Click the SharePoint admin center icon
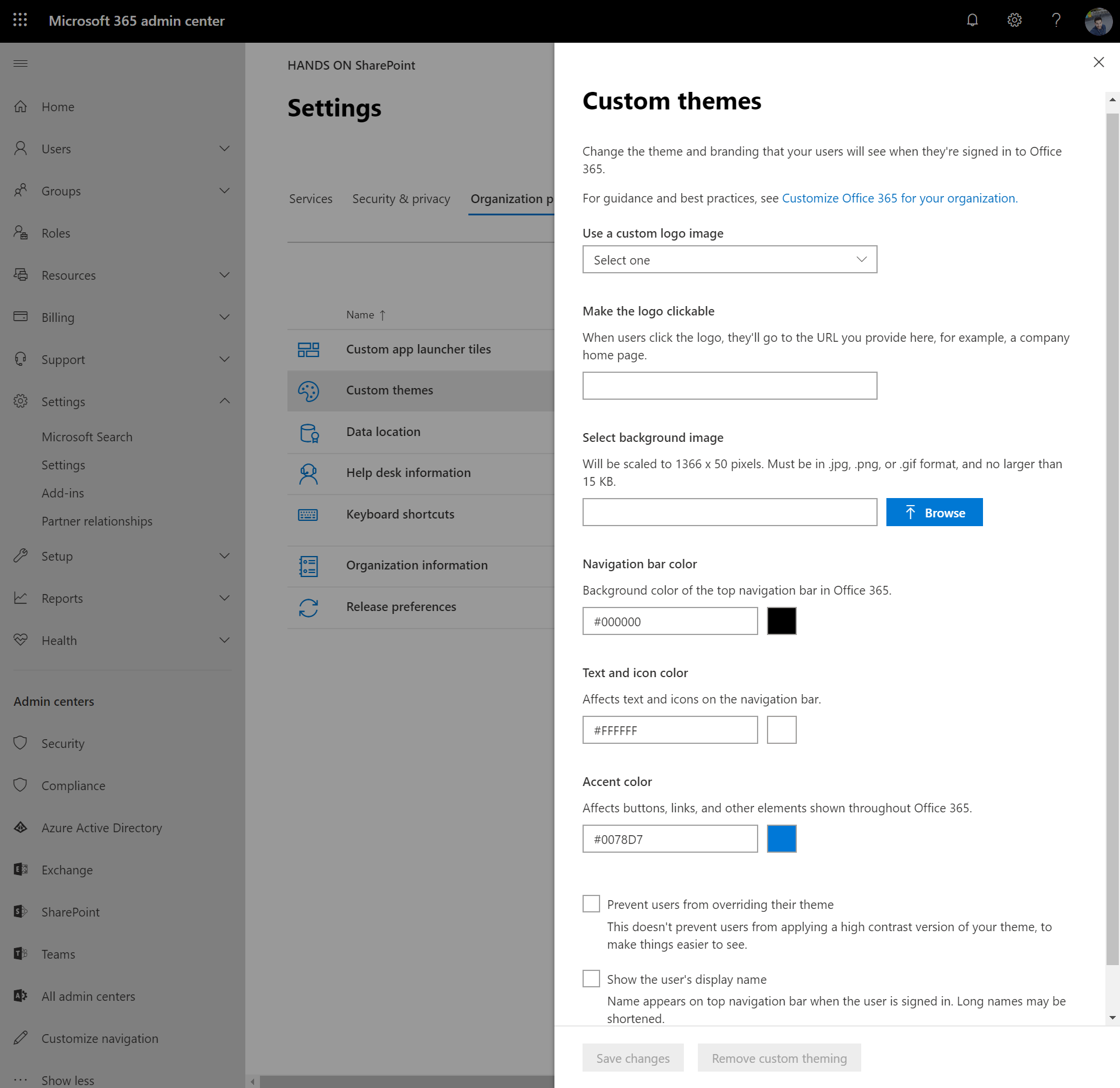1120x1088 pixels. (x=20, y=911)
